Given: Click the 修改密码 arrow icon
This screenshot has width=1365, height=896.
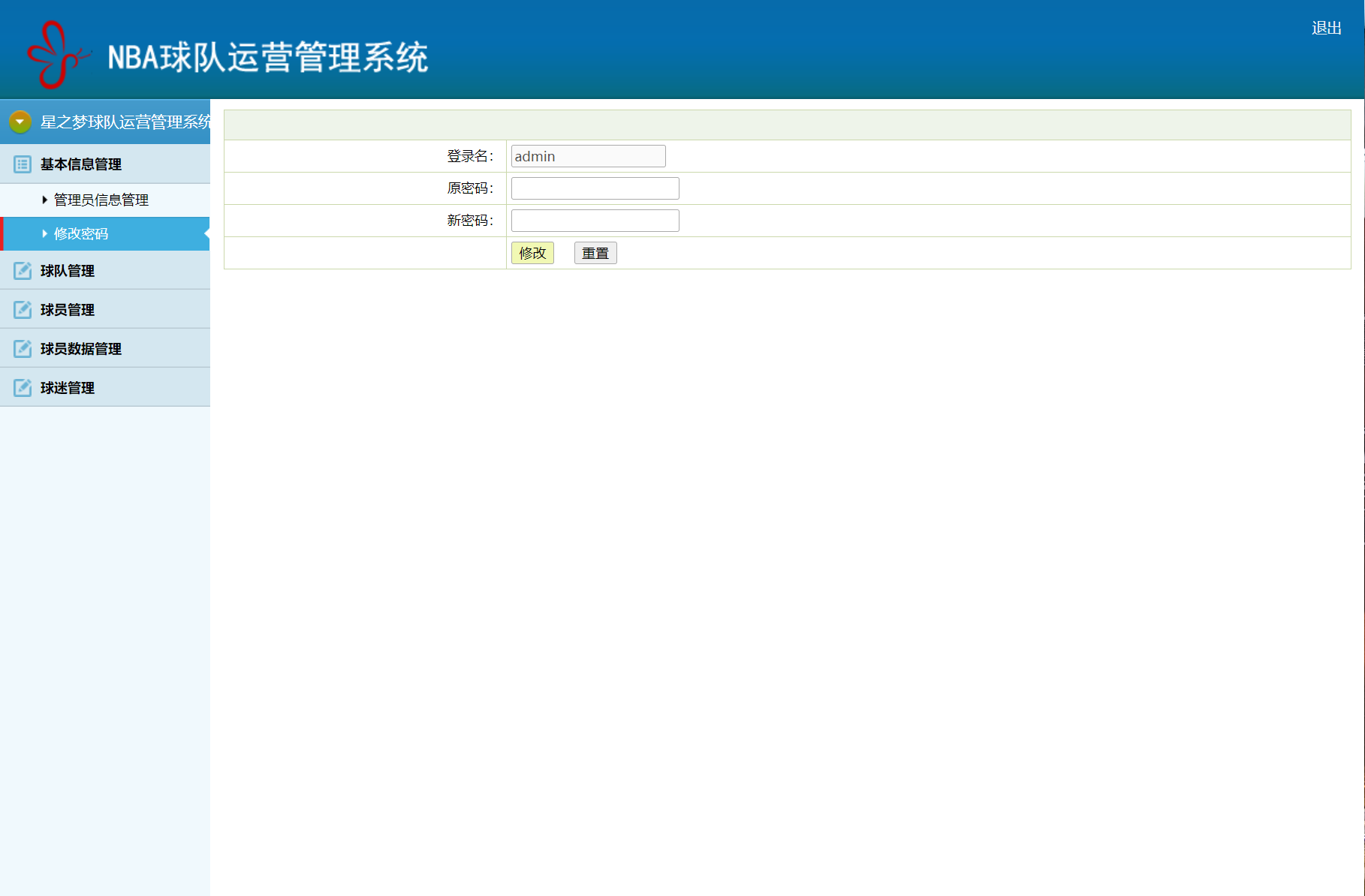Looking at the screenshot, I should click(x=44, y=233).
